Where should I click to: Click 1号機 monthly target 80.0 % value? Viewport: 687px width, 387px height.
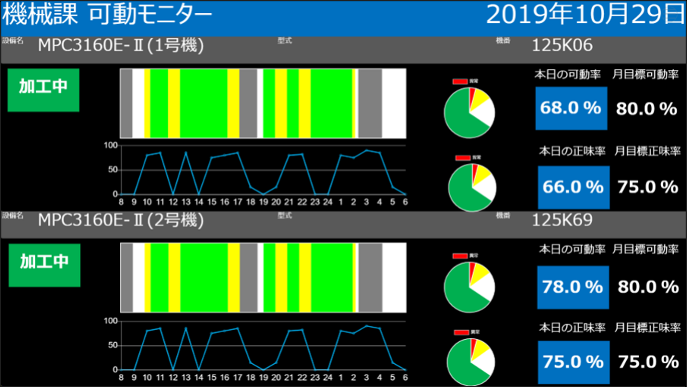click(x=647, y=109)
